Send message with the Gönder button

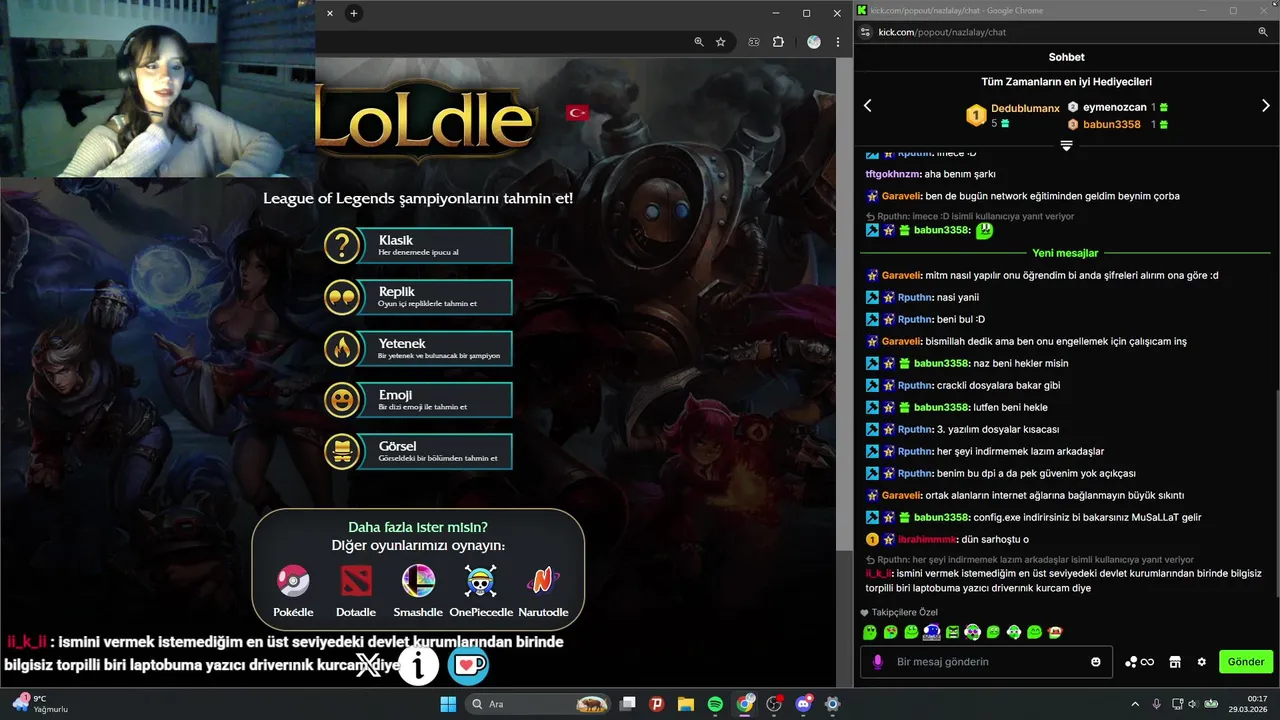[x=1246, y=662]
